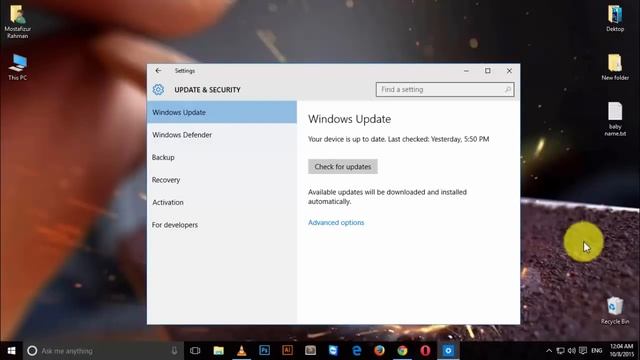Screen dimensions: 640x360
Task: Click 'Available updates will be downloaded' text
Action: [x=387, y=197]
